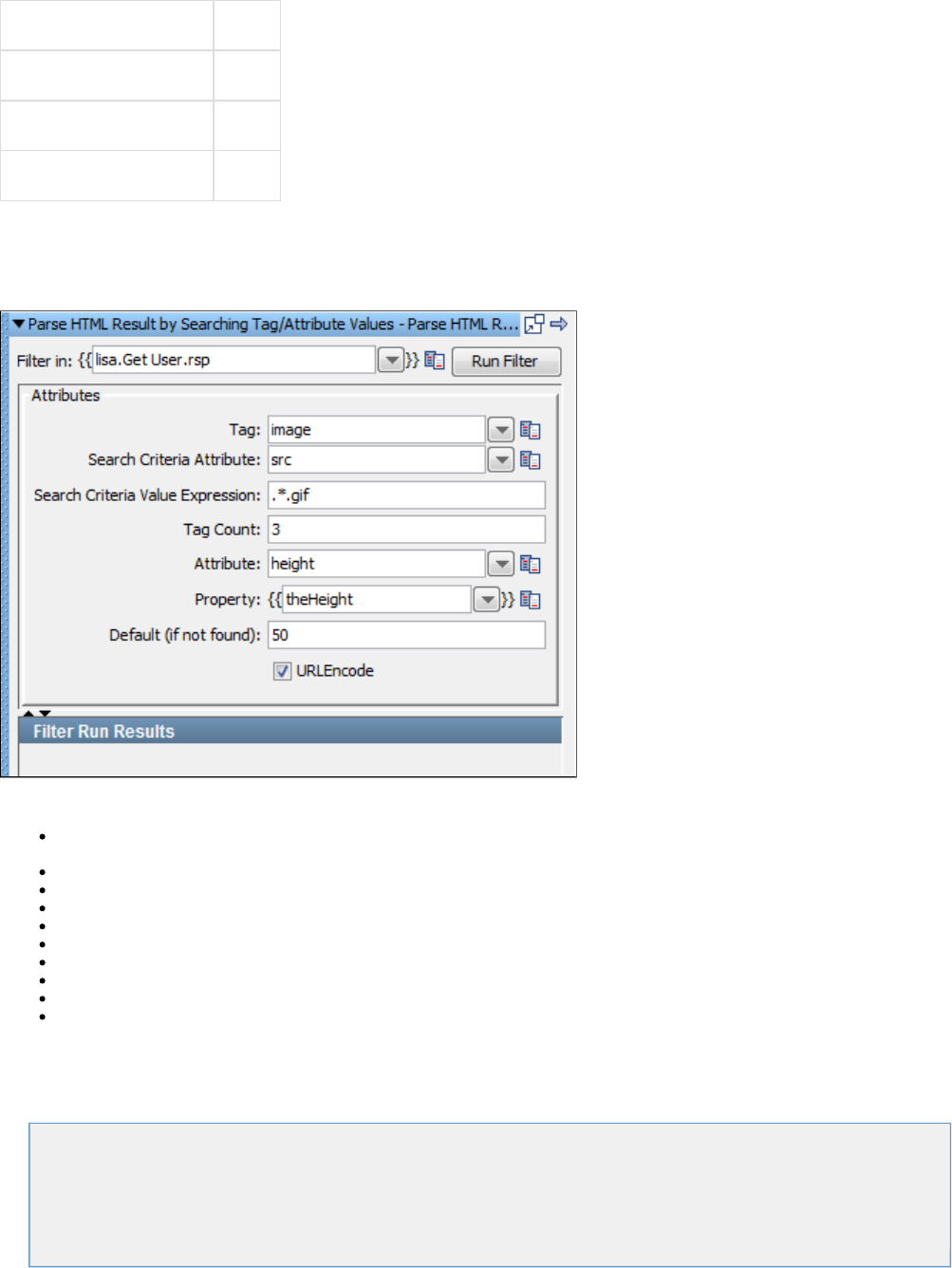The width and height of the screenshot is (952, 1268).
Task: Toggle the URLEncode checkbox
Action: [282, 671]
